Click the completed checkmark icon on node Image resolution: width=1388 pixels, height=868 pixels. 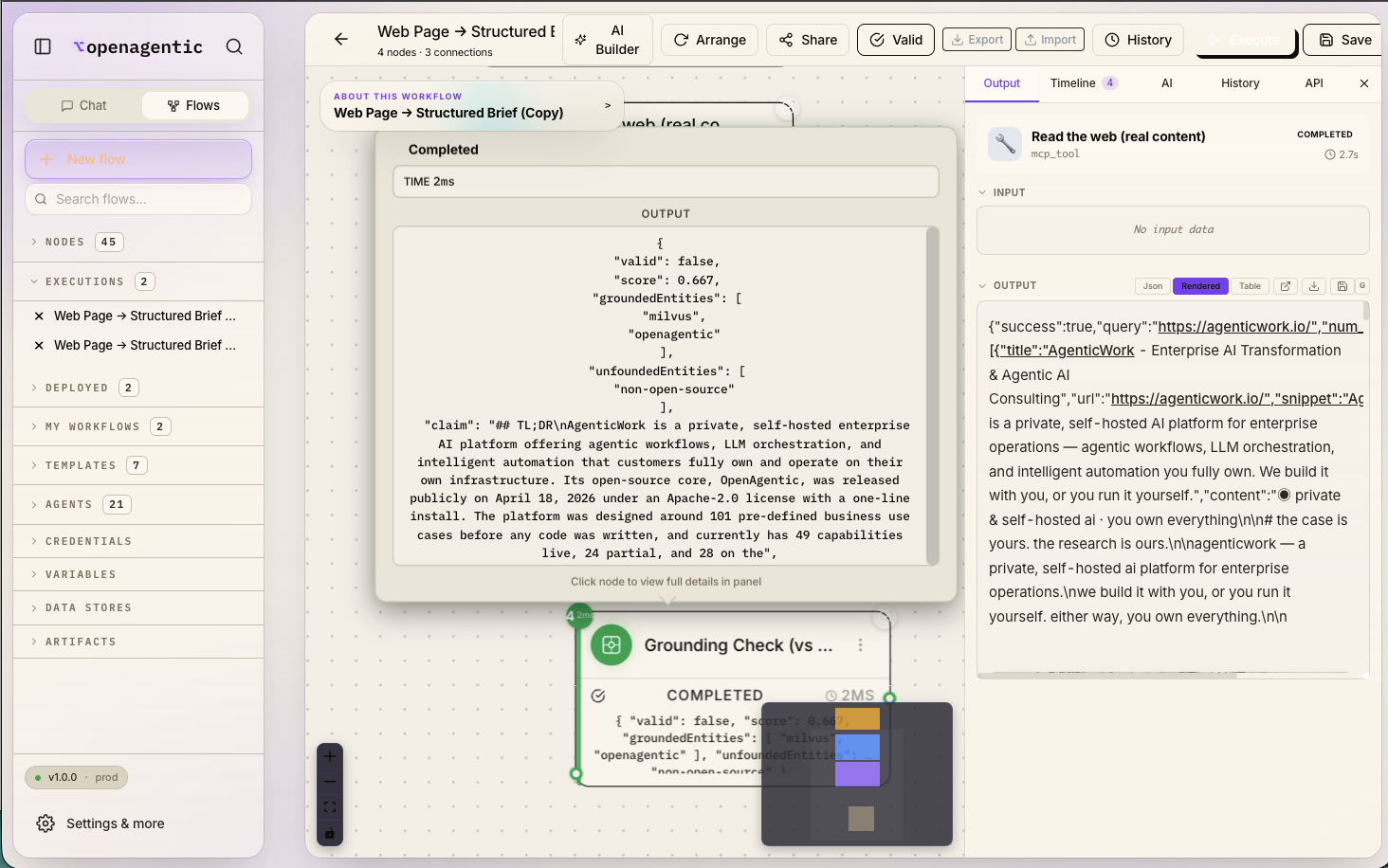[598, 696]
